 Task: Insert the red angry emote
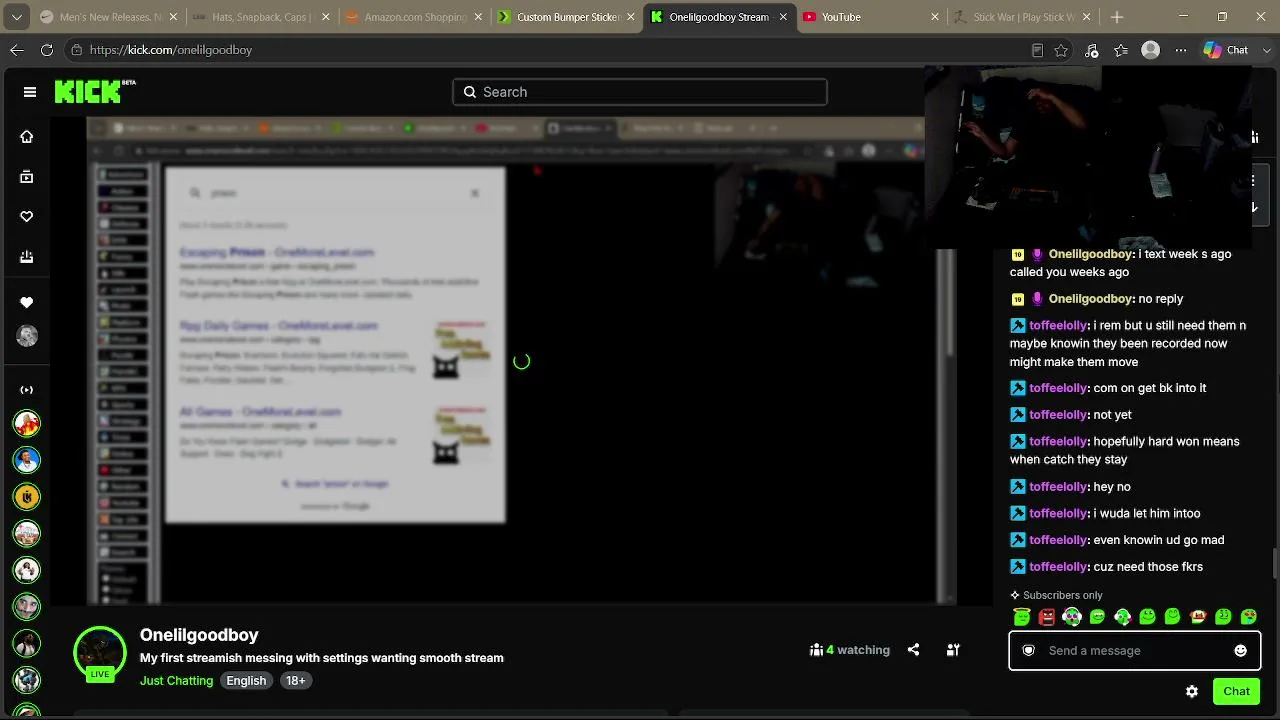(1047, 617)
